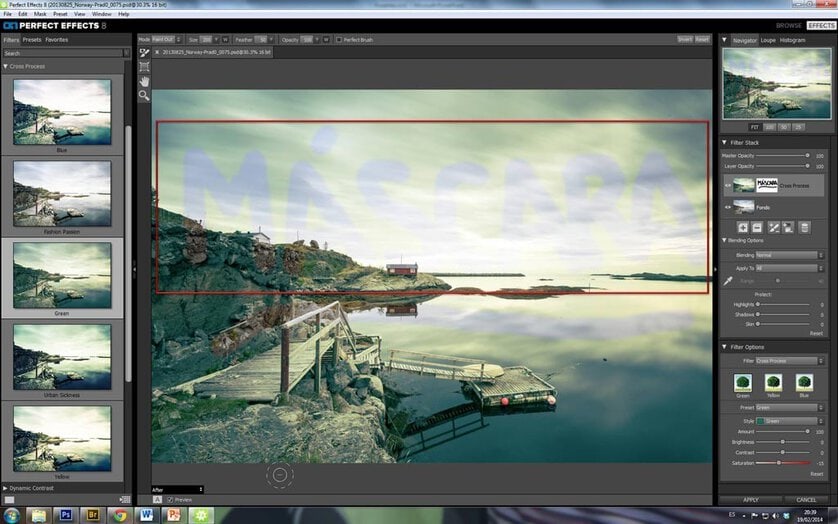838x524 pixels.
Task: Select the Masking Brush tool
Action: [144, 53]
